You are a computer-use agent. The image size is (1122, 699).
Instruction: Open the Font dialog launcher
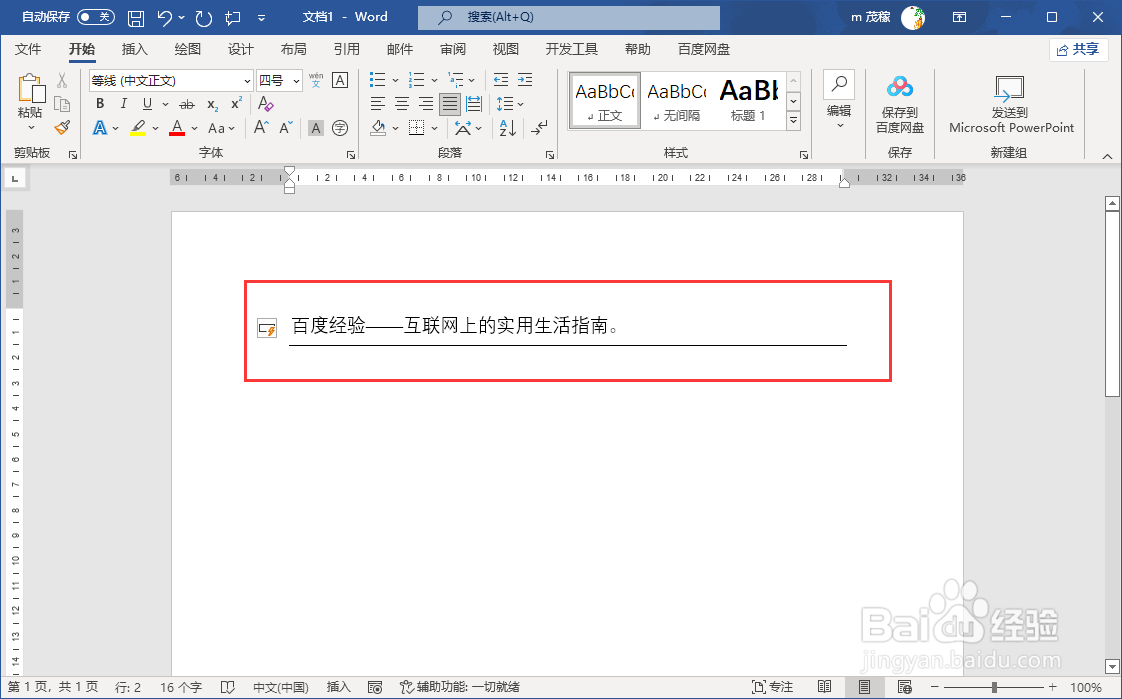pos(351,155)
